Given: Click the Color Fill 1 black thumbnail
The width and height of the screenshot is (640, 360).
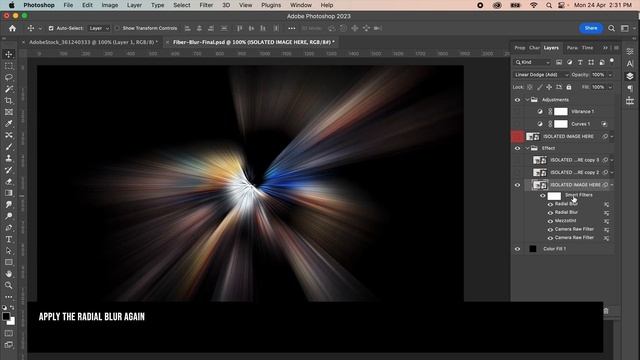Looking at the screenshot, I should (x=533, y=249).
